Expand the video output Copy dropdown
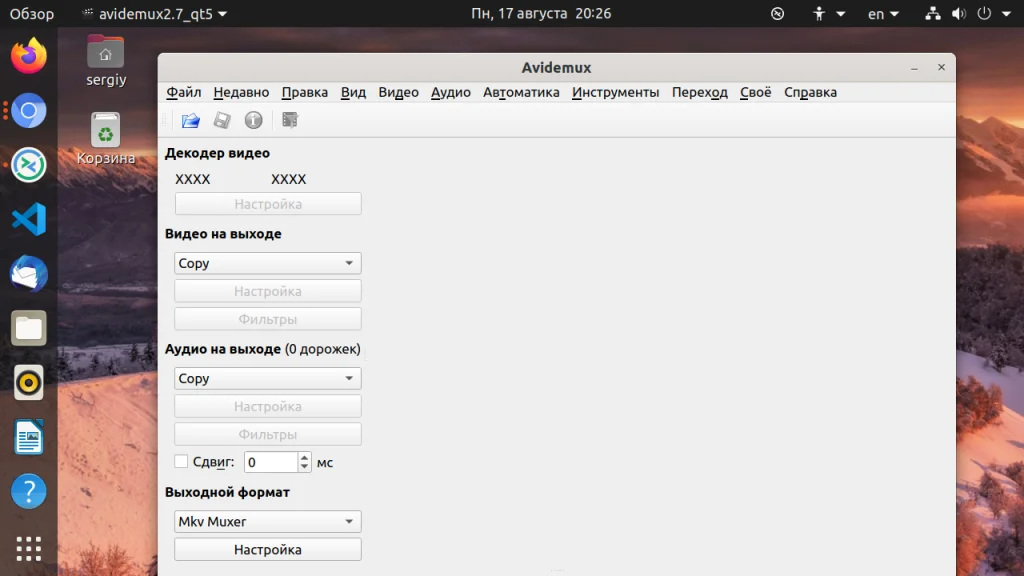Image resolution: width=1024 pixels, height=576 pixels. [268, 263]
